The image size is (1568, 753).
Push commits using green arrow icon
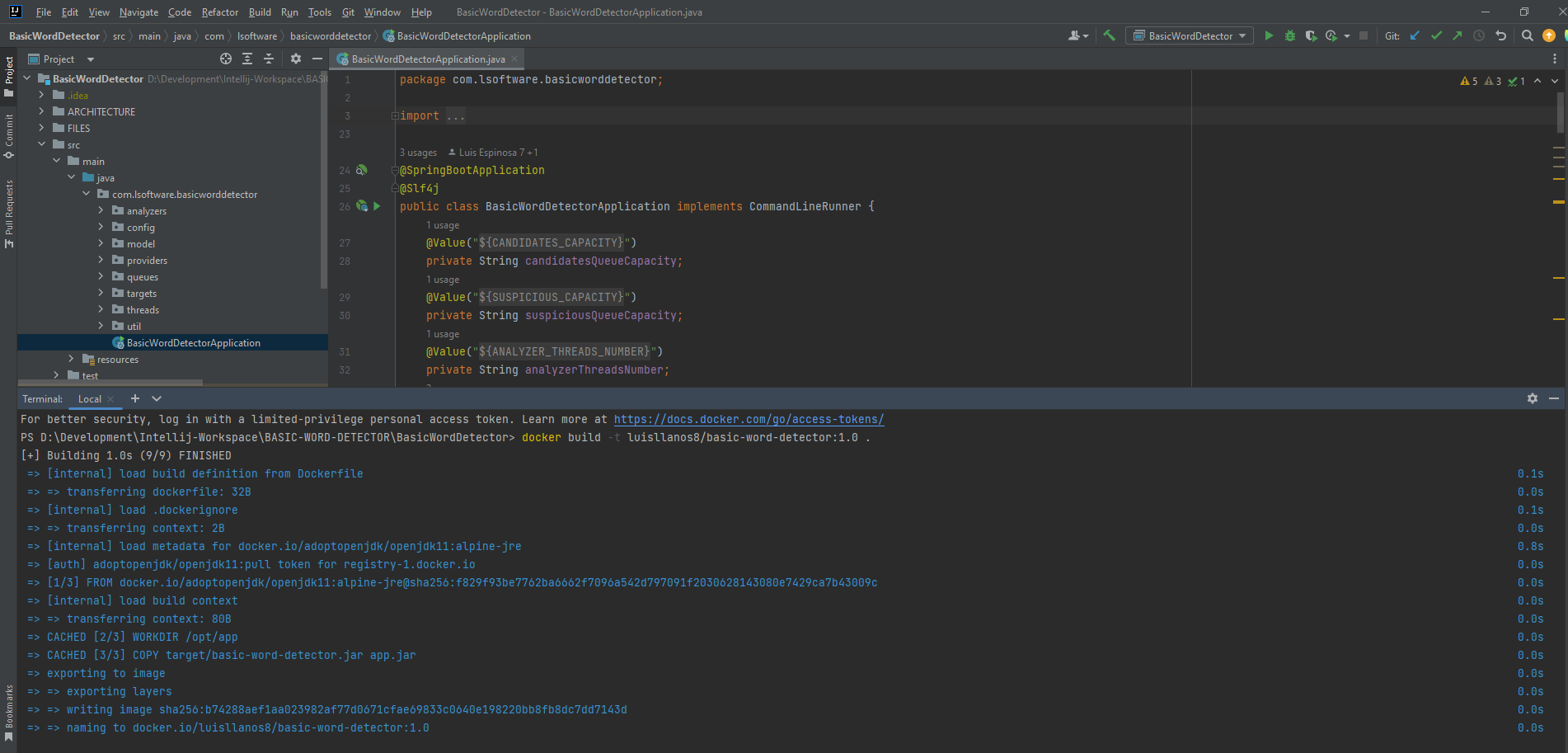pyautogui.click(x=1456, y=35)
